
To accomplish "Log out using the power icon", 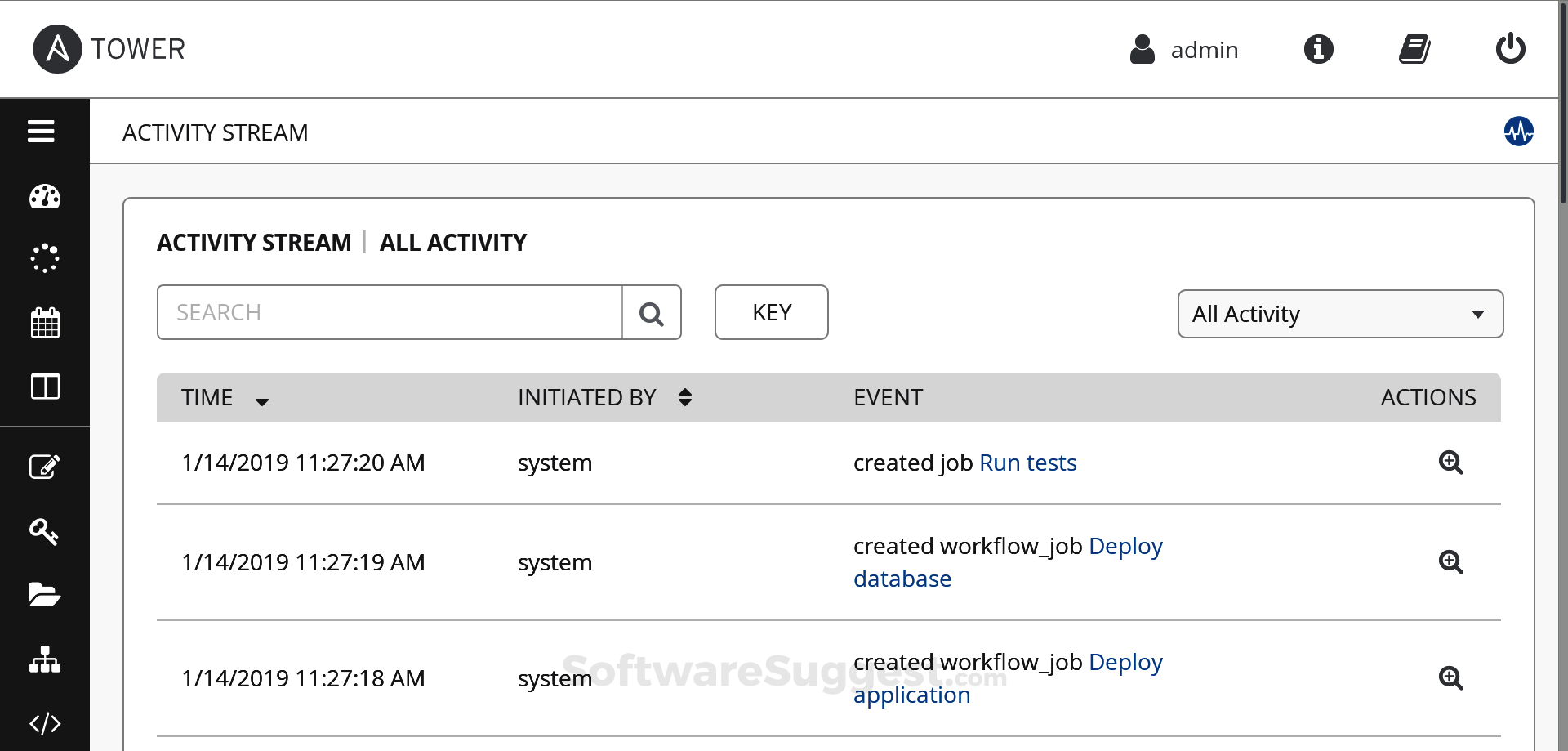I will [x=1510, y=48].
